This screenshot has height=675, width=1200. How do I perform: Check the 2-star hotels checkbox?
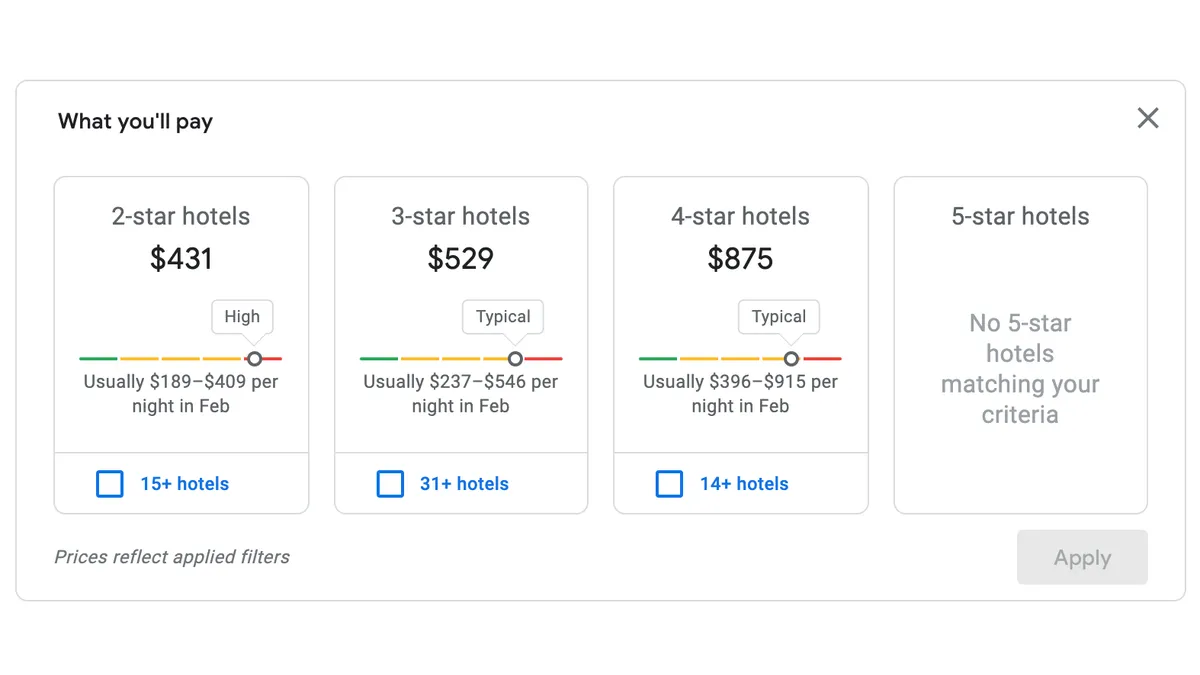[x=110, y=484]
